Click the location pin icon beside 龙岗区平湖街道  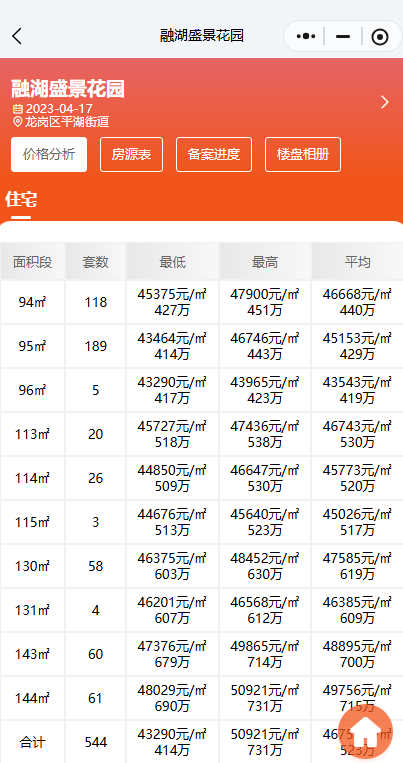pyautogui.click(x=18, y=122)
